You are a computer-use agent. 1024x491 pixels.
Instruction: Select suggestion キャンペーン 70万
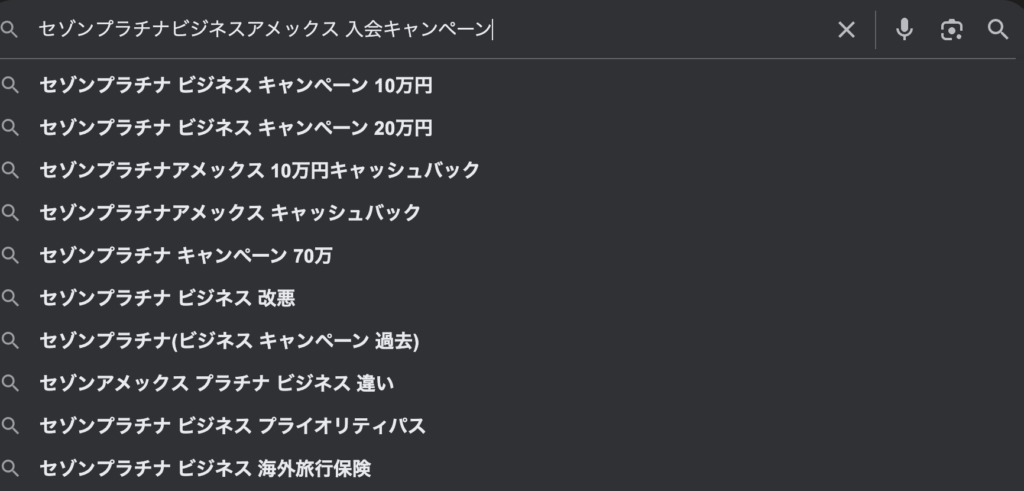(x=186, y=256)
